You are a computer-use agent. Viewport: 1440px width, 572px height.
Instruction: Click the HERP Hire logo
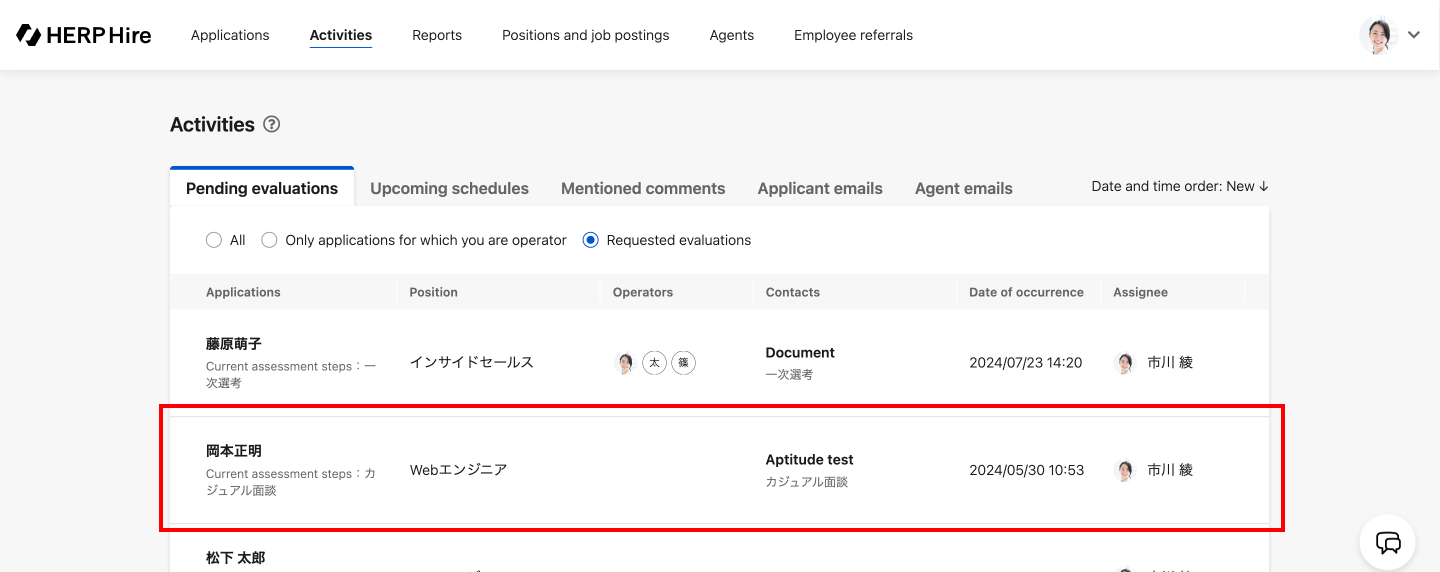(x=84, y=35)
